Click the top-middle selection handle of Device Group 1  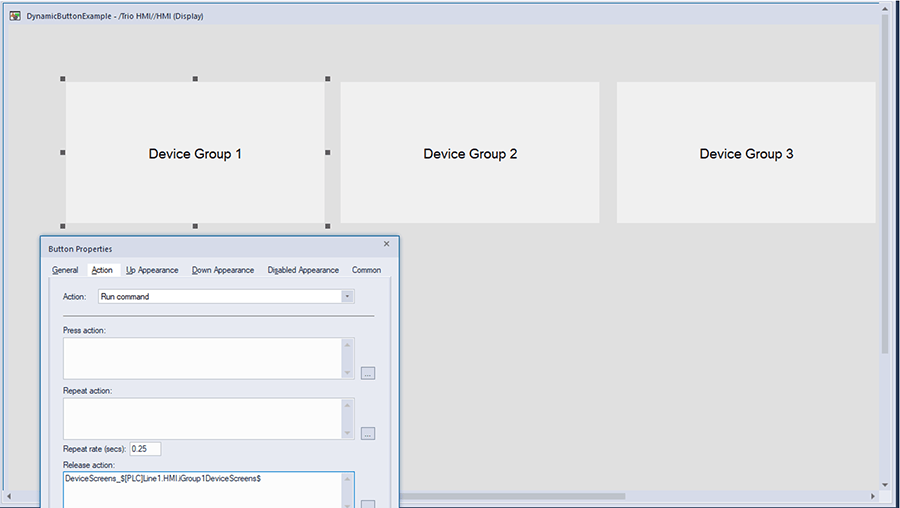195,79
